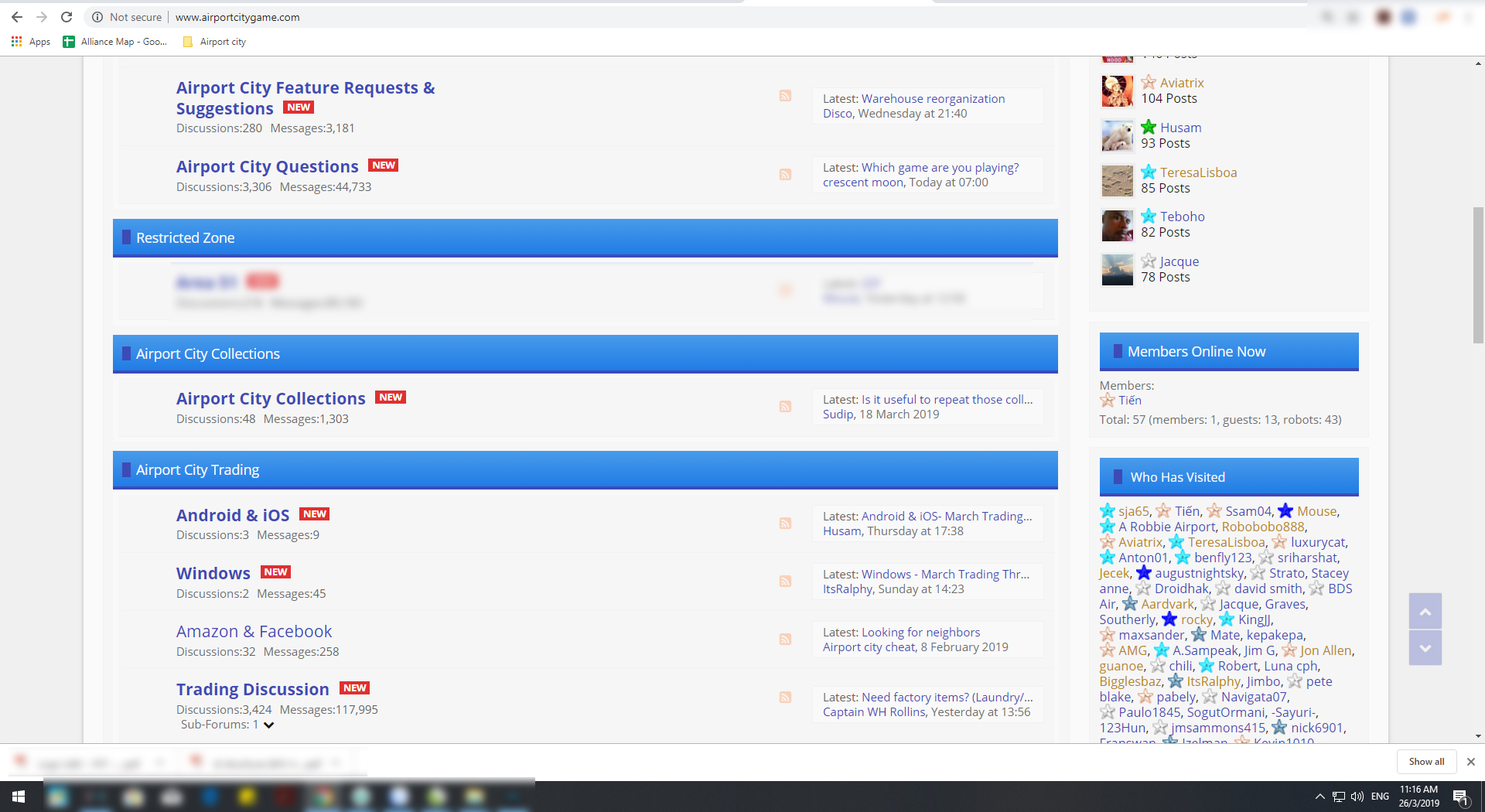Image resolution: width=1485 pixels, height=812 pixels.
Task: Click the scroll-to-top arrow button
Action: pyautogui.click(x=1425, y=612)
